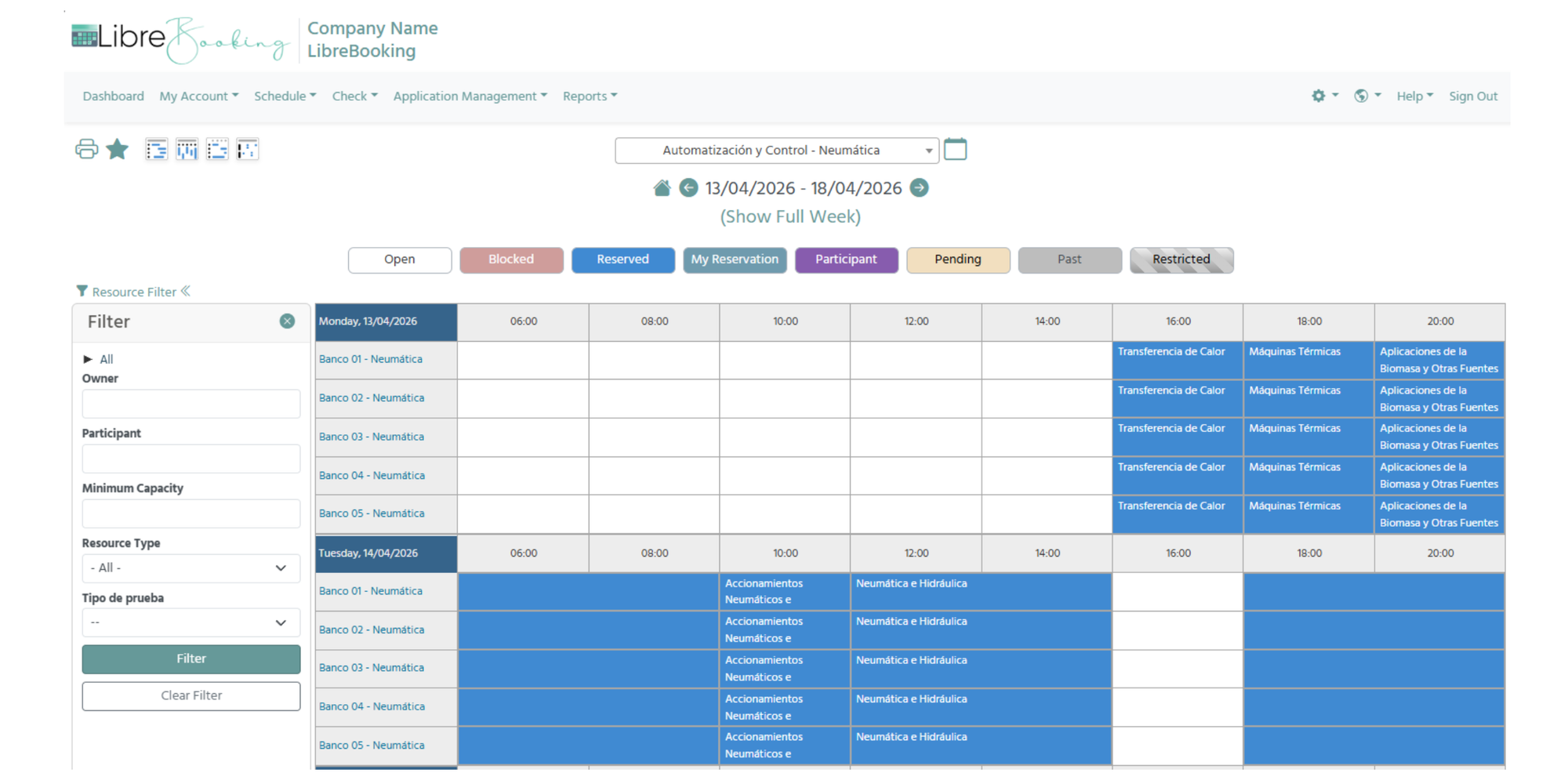Mark schedule as favorite with star icon
1568x784 pixels.
118,149
